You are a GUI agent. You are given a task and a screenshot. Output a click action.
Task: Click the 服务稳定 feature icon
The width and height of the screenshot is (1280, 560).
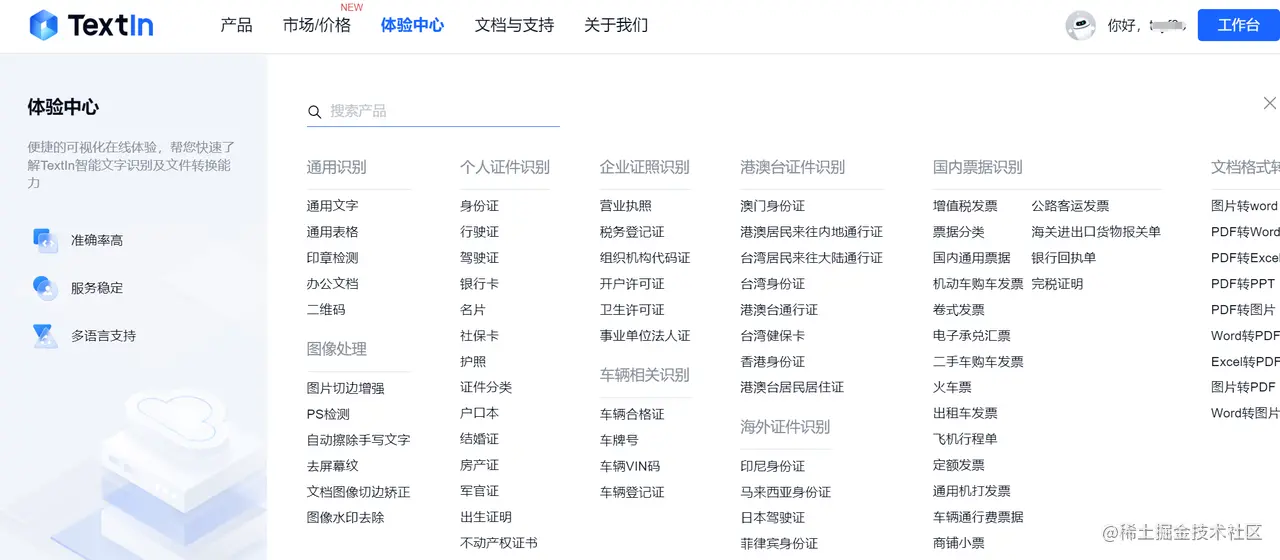[45, 288]
